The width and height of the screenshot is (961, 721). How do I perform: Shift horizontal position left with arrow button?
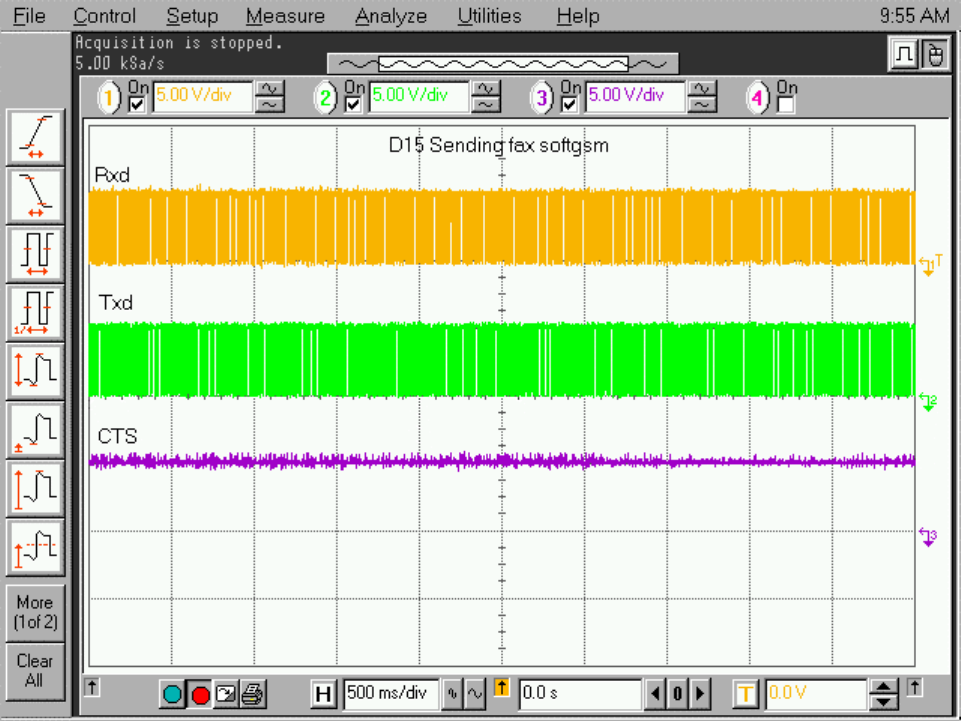(x=655, y=694)
